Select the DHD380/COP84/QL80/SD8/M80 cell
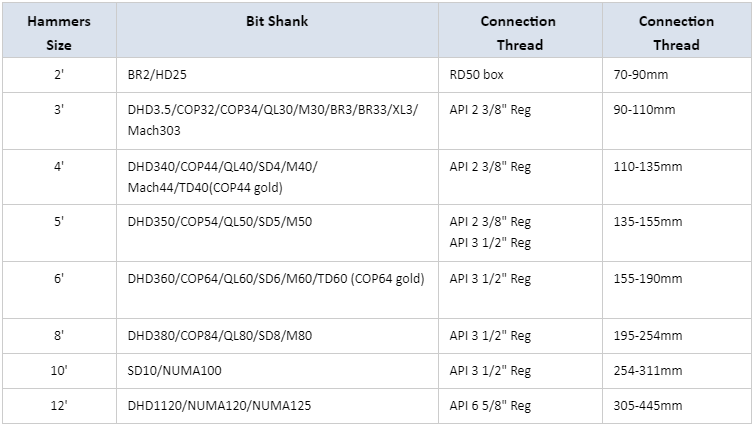754x426 pixels. [x=220, y=335]
